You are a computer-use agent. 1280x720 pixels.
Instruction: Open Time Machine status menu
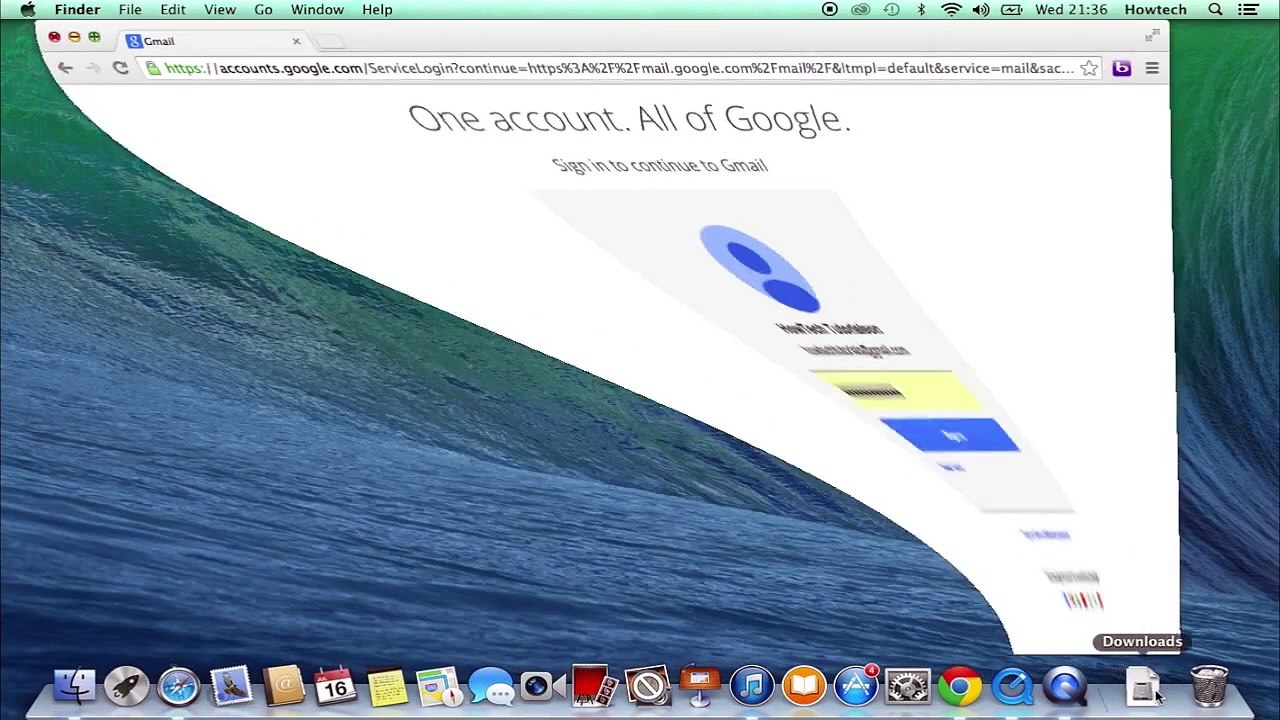(891, 10)
